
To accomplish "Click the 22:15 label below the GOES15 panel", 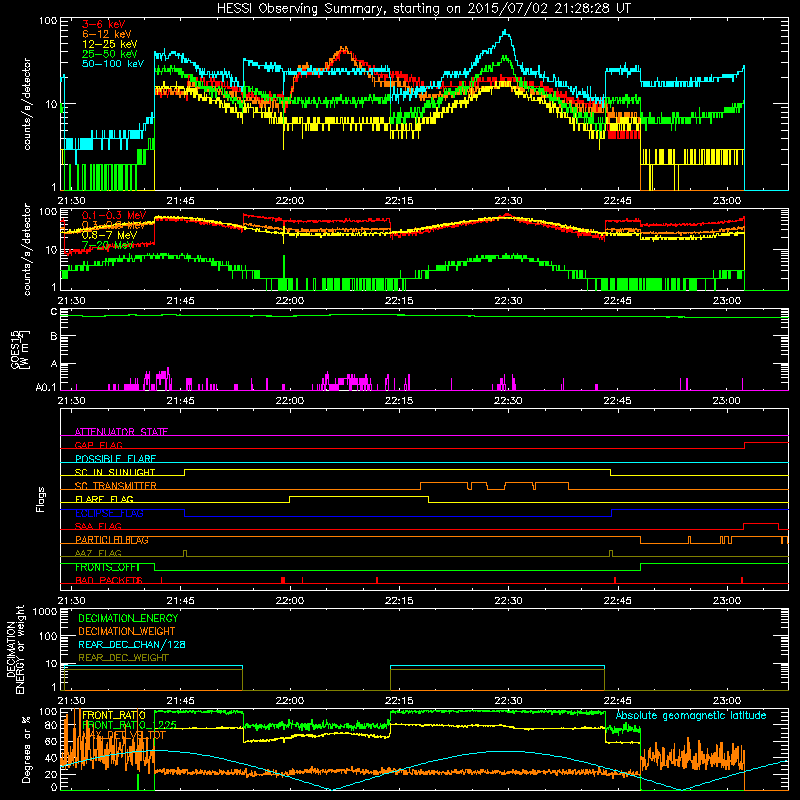I will tap(399, 401).
